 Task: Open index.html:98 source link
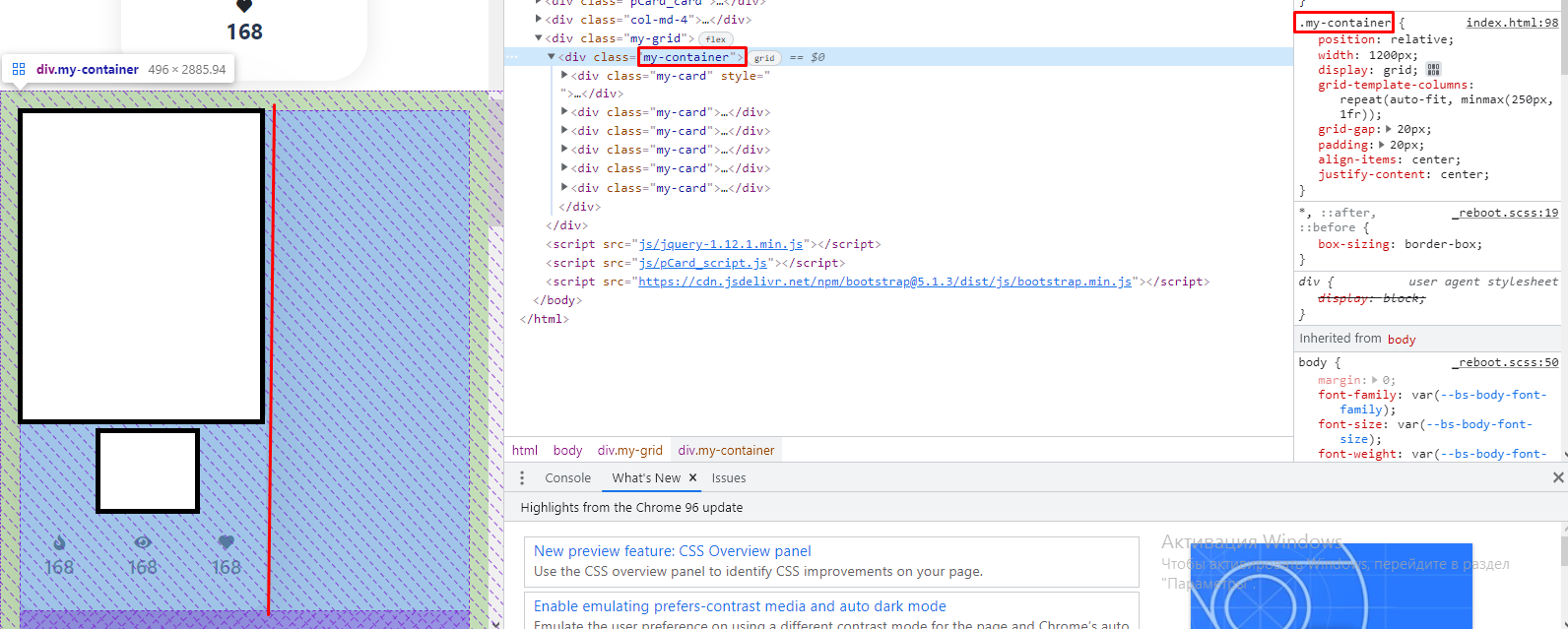1512,23
